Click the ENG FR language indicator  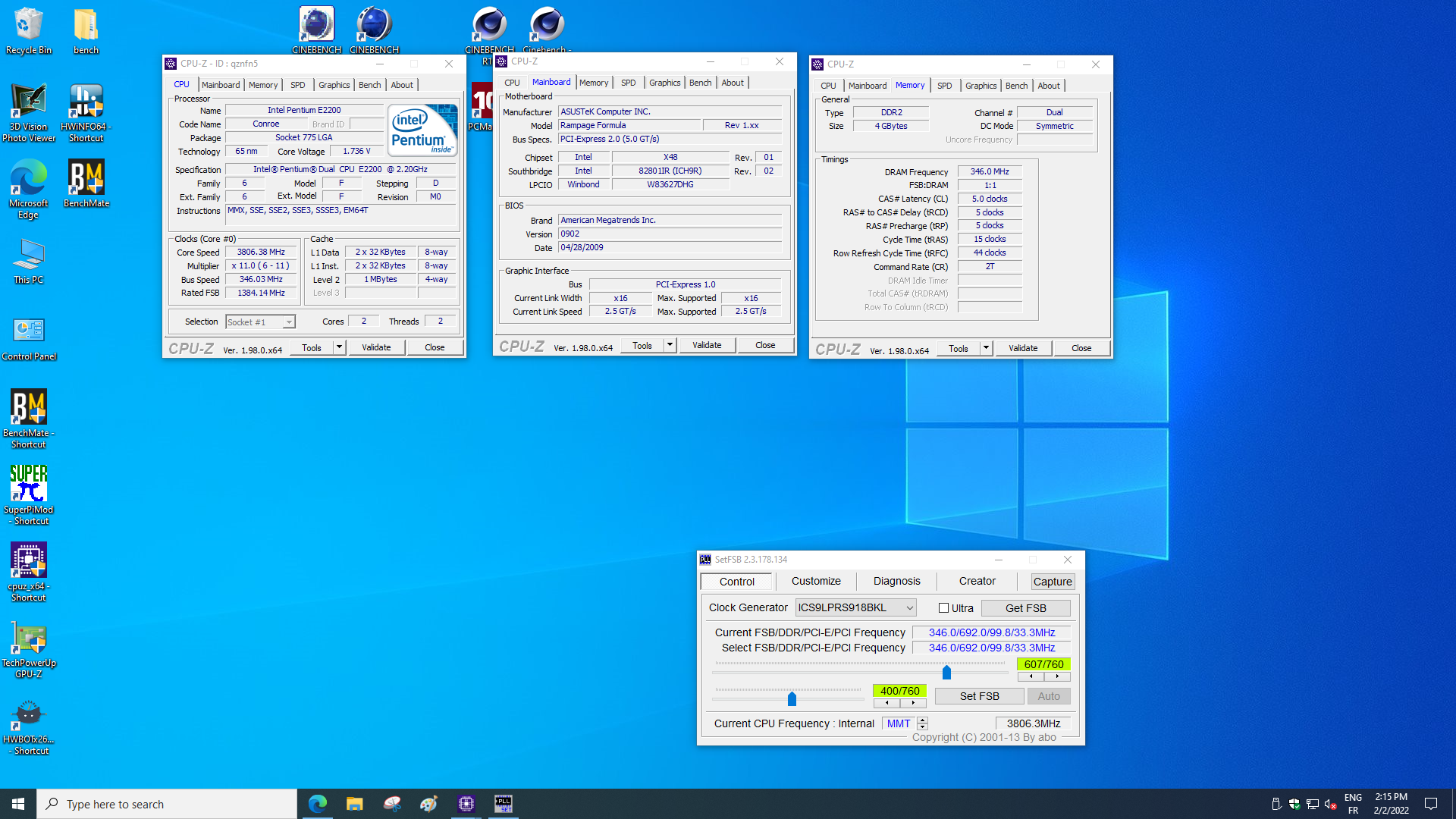tap(1353, 804)
